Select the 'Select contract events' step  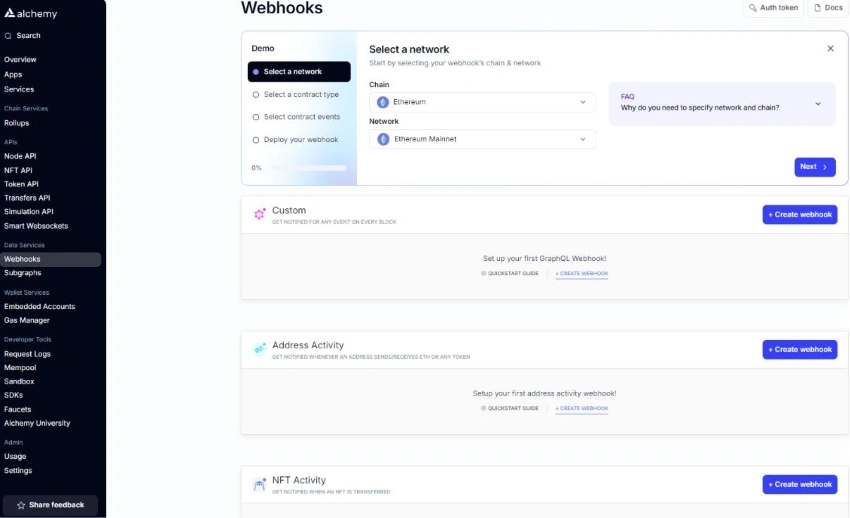299,117
